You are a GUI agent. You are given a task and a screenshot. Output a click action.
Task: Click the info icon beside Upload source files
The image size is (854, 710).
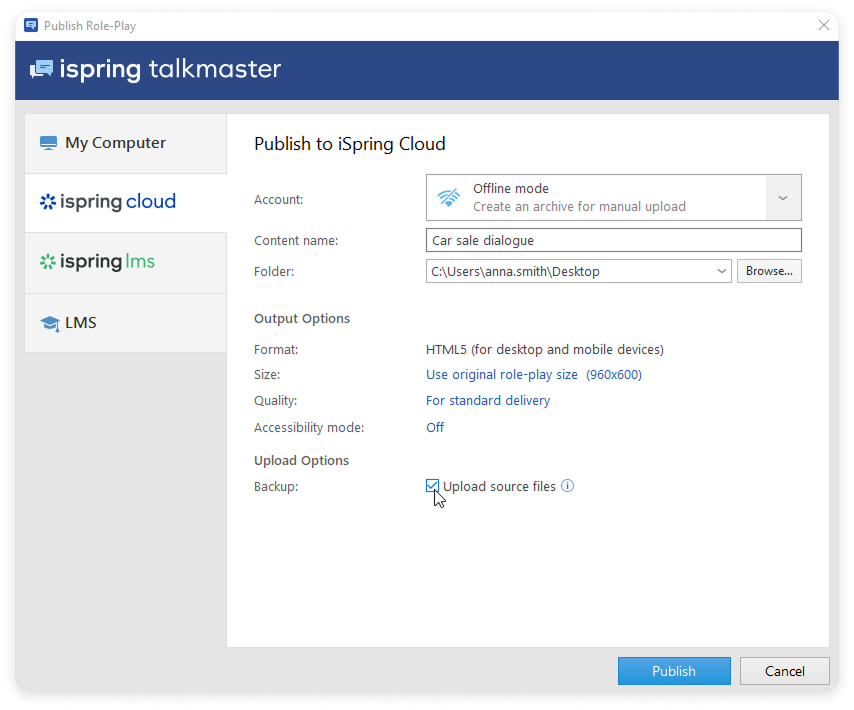click(x=567, y=487)
